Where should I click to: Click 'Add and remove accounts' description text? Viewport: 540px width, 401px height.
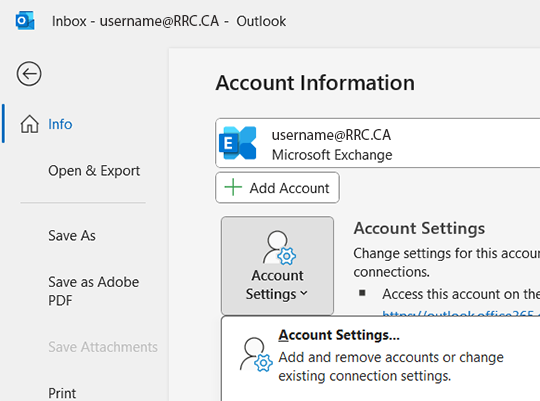(x=391, y=367)
